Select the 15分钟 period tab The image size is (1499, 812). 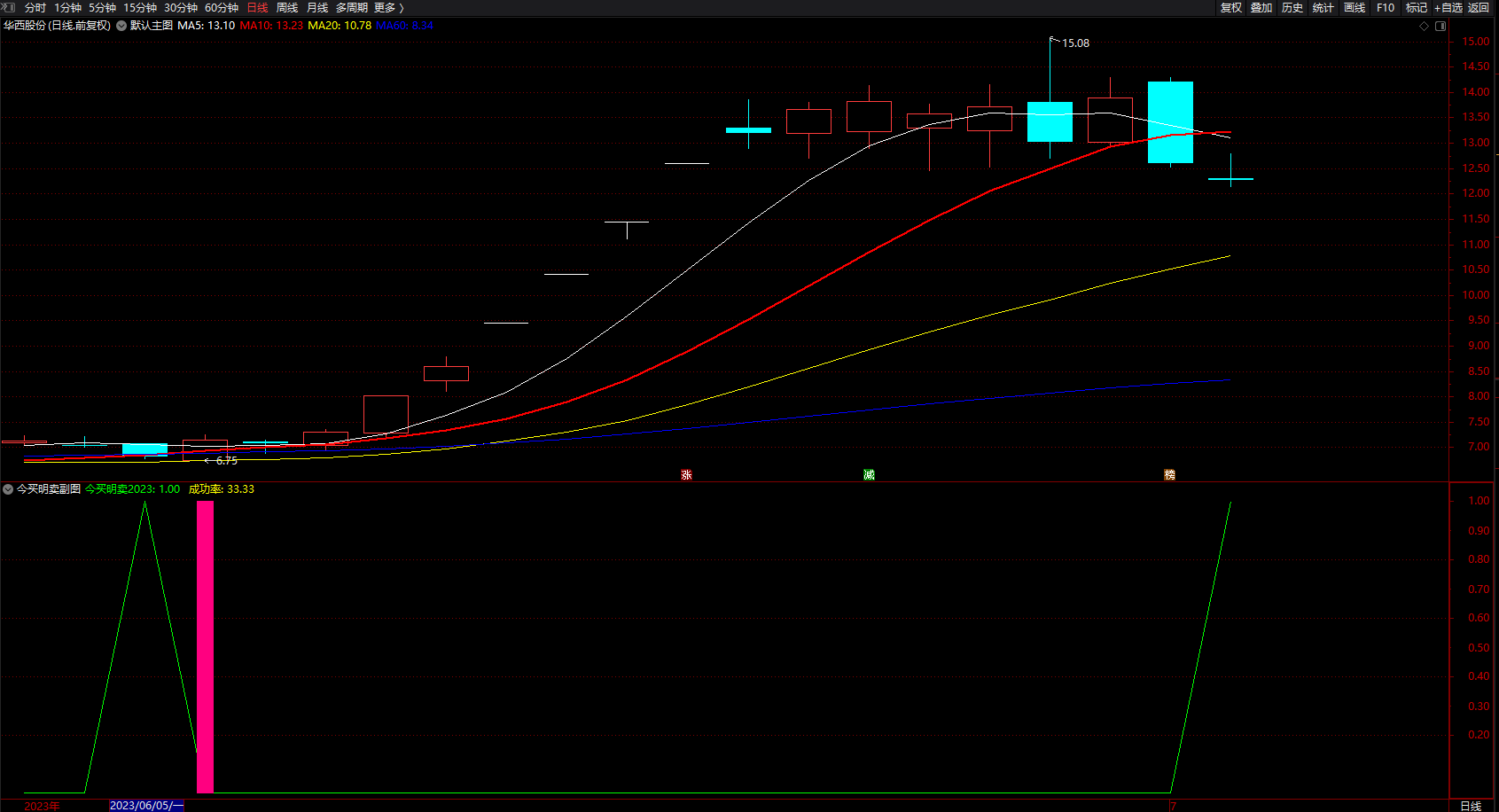coord(140,8)
